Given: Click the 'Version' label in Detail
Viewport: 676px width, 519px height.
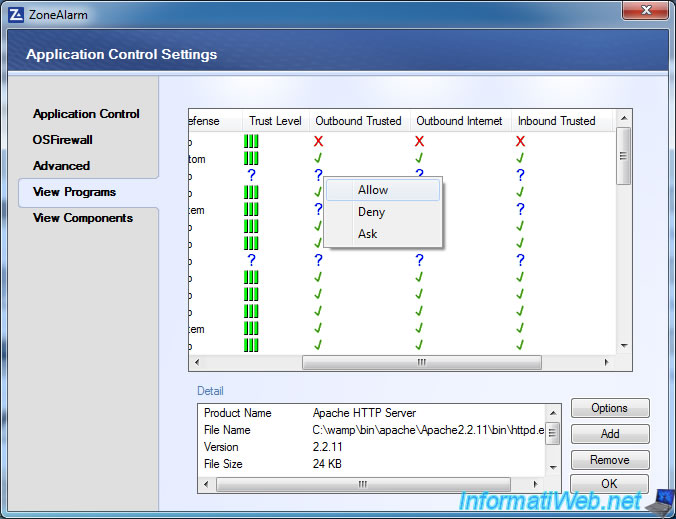Looking at the screenshot, I should point(221,447).
